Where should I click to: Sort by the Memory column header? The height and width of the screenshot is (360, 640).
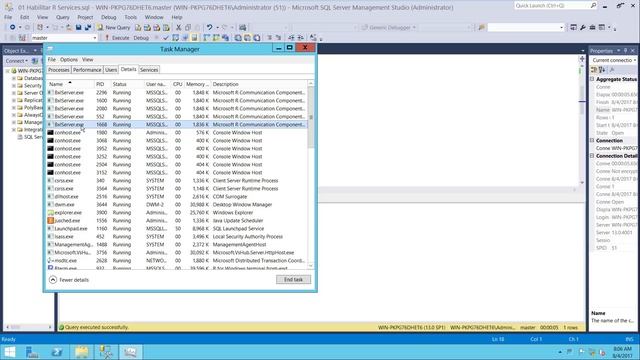197,84
